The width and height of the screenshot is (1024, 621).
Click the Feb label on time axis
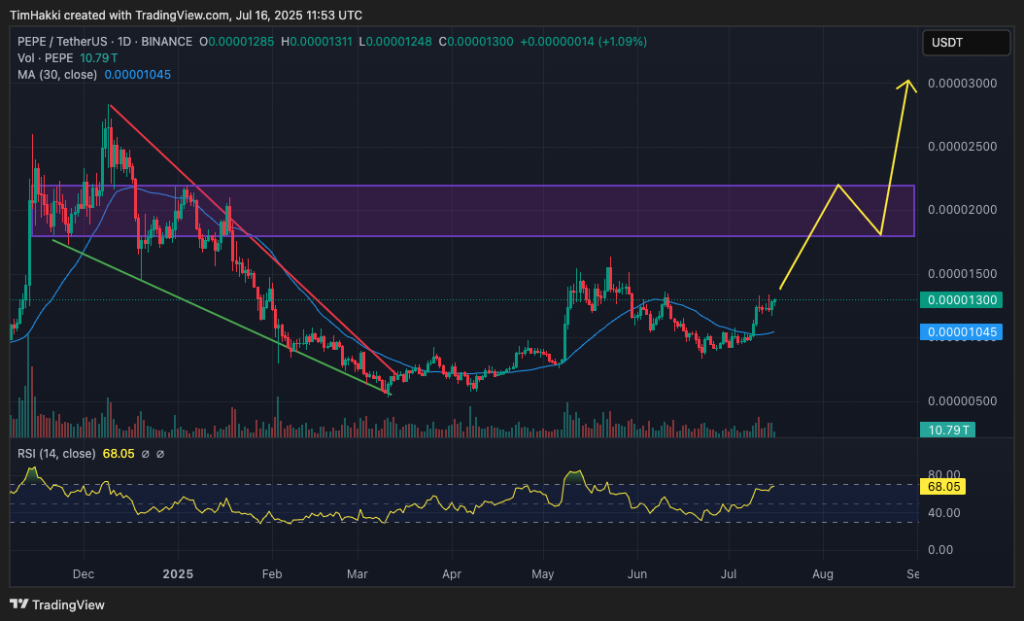coord(272,574)
